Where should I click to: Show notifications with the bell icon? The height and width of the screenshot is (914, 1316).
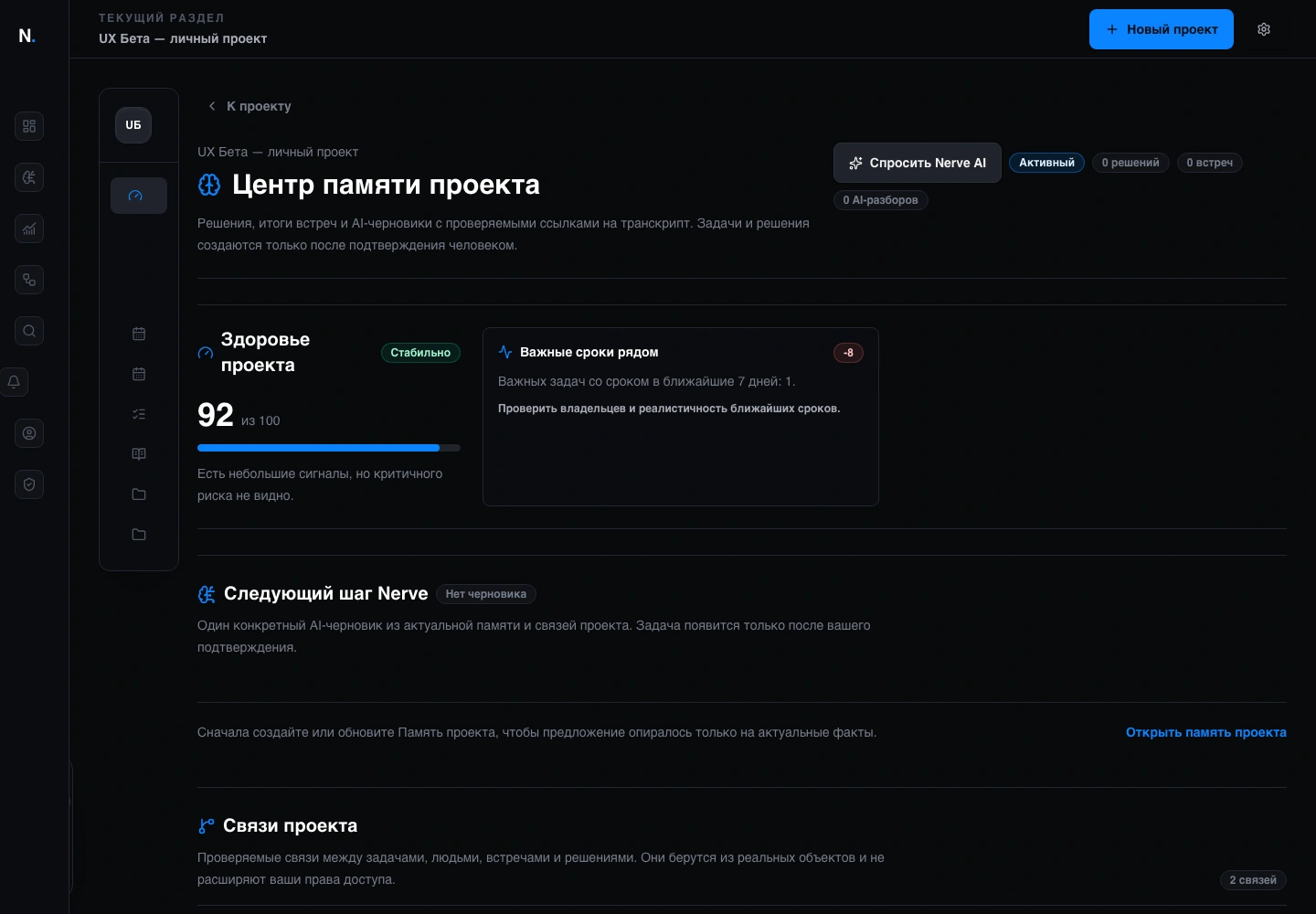(x=15, y=382)
